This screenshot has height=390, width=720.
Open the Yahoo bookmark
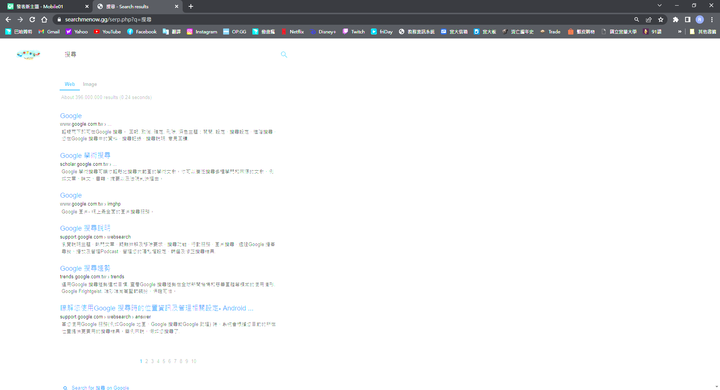click(77, 32)
